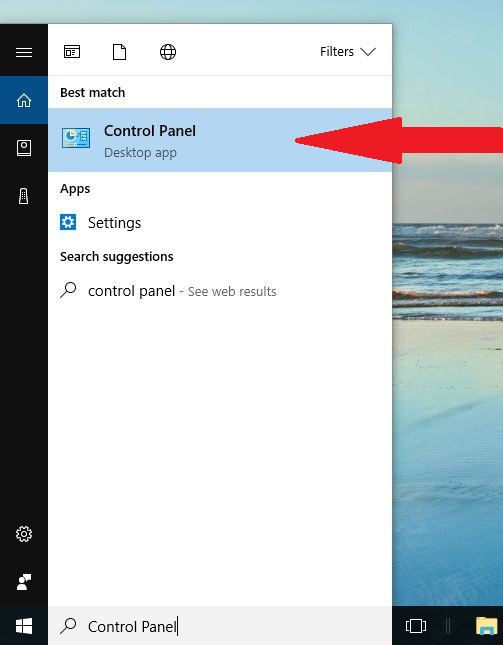Click the blue Settings gear icon
The width and height of the screenshot is (503, 645).
point(68,222)
